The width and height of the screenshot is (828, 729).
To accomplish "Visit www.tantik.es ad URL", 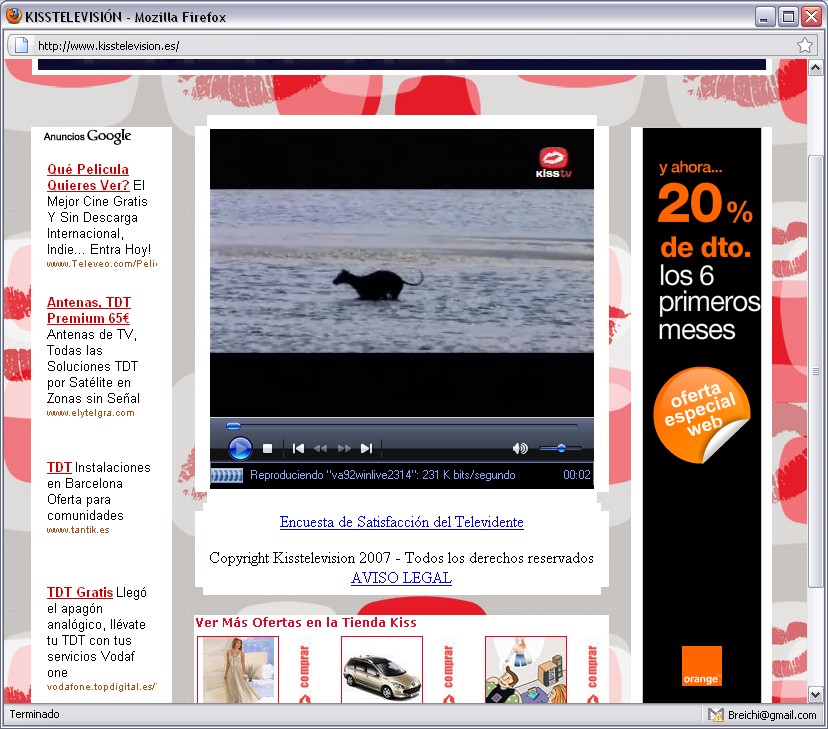I will click(78, 529).
